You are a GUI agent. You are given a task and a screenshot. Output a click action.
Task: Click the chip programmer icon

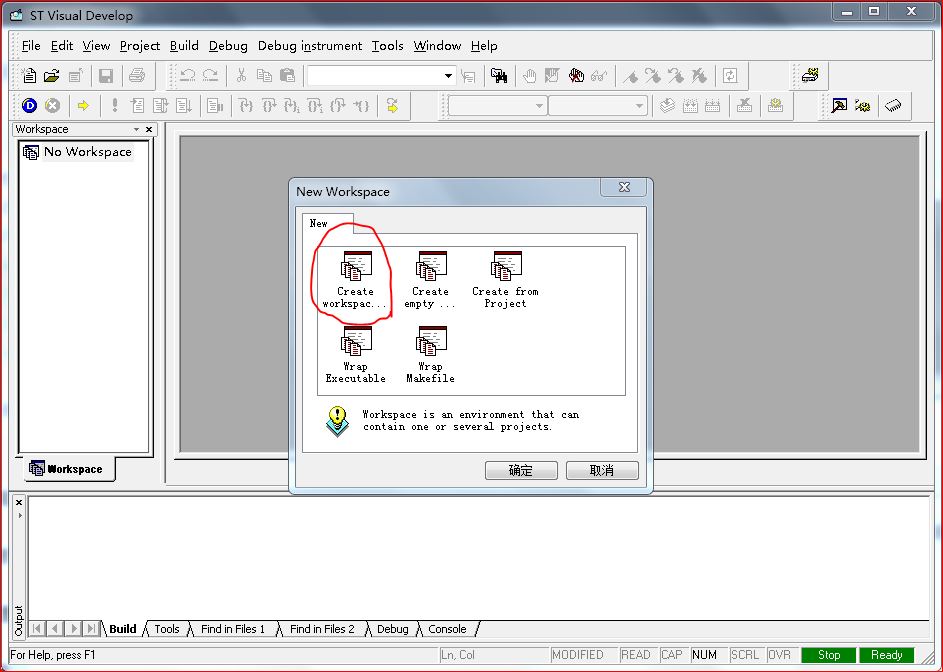pos(893,106)
